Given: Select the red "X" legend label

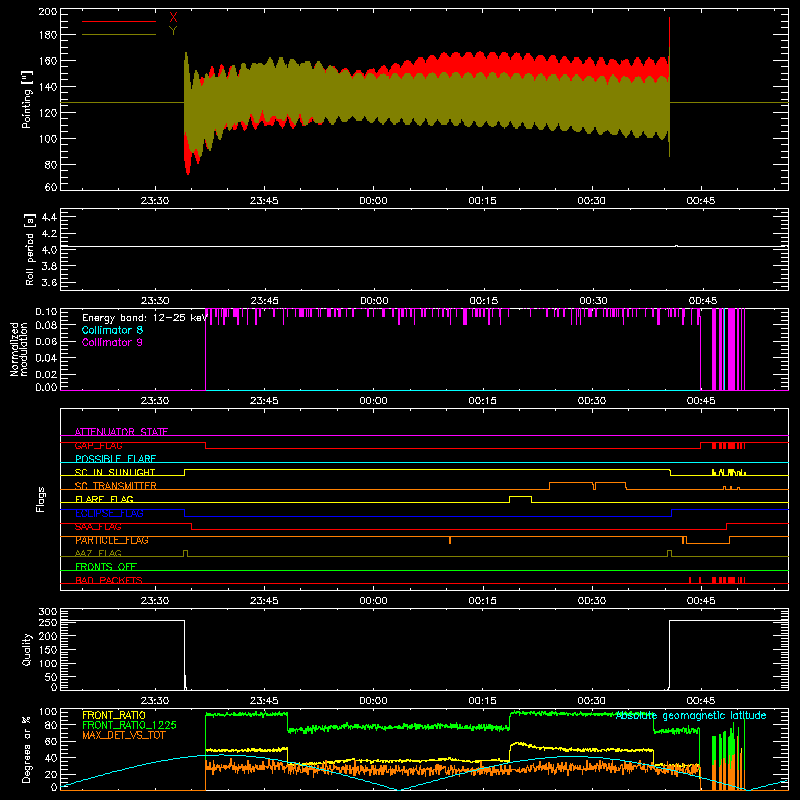Looking at the screenshot, I should tap(173, 18).
